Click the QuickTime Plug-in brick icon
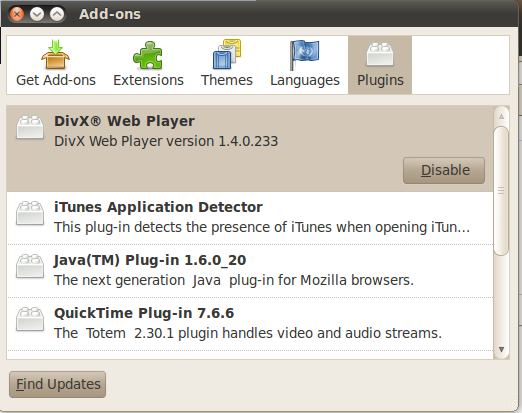This screenshot has width=522, height=413. pyautogui.click(x=30, y=319)
